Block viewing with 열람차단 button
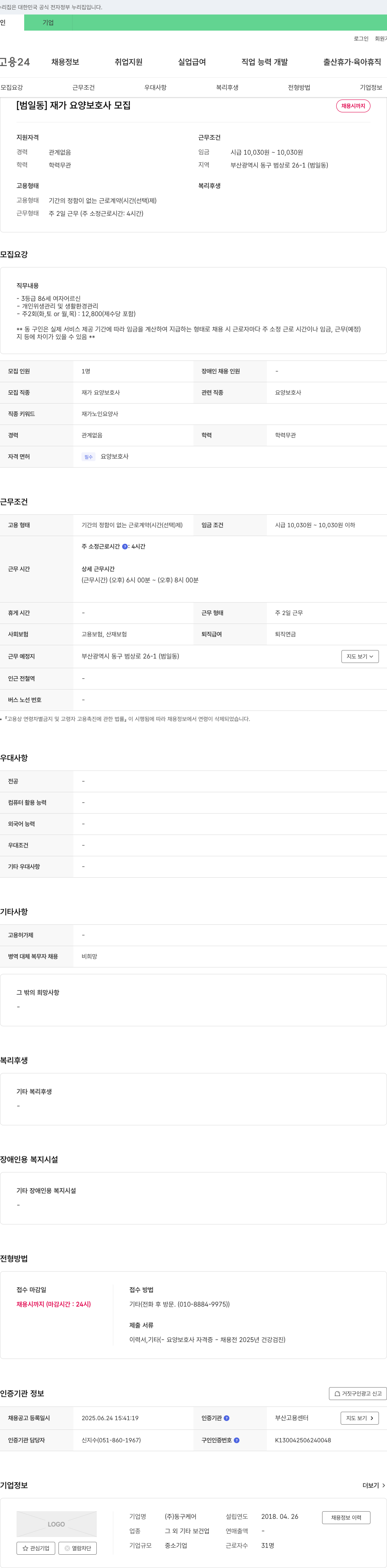 77,1548
